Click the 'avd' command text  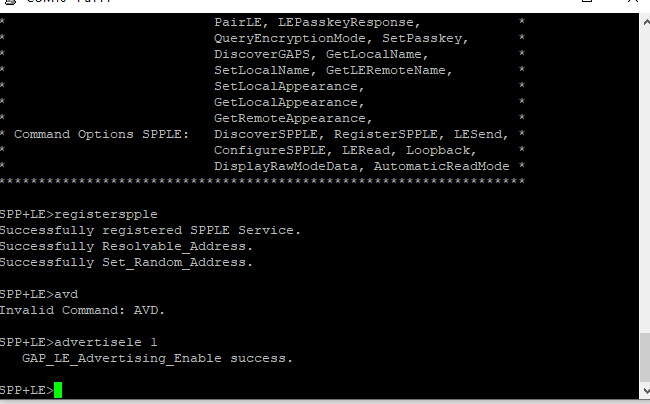click(67, 294)
